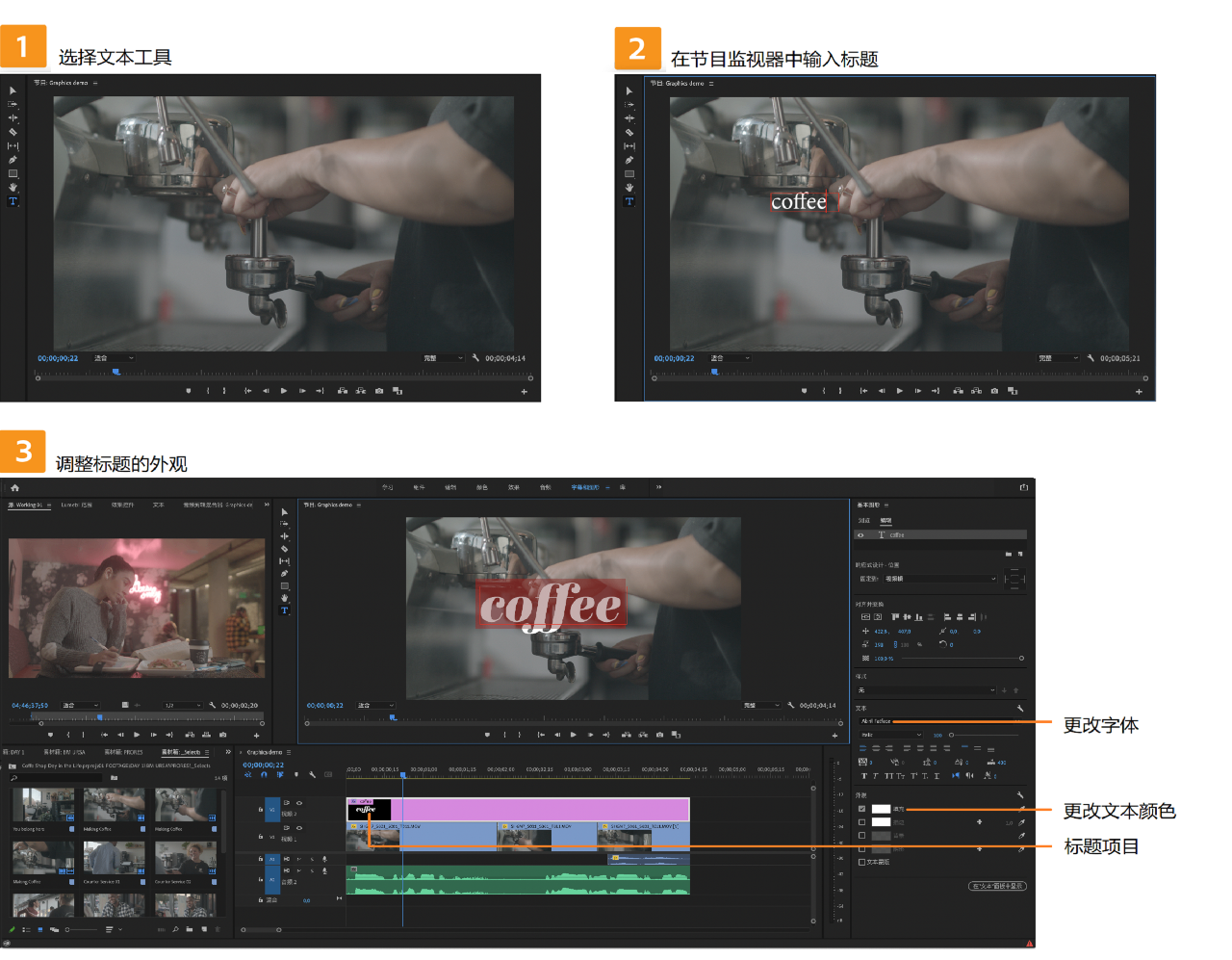Select the Pen tool in the tools panel
1232x960 pixels.
(x=284, y=574)
